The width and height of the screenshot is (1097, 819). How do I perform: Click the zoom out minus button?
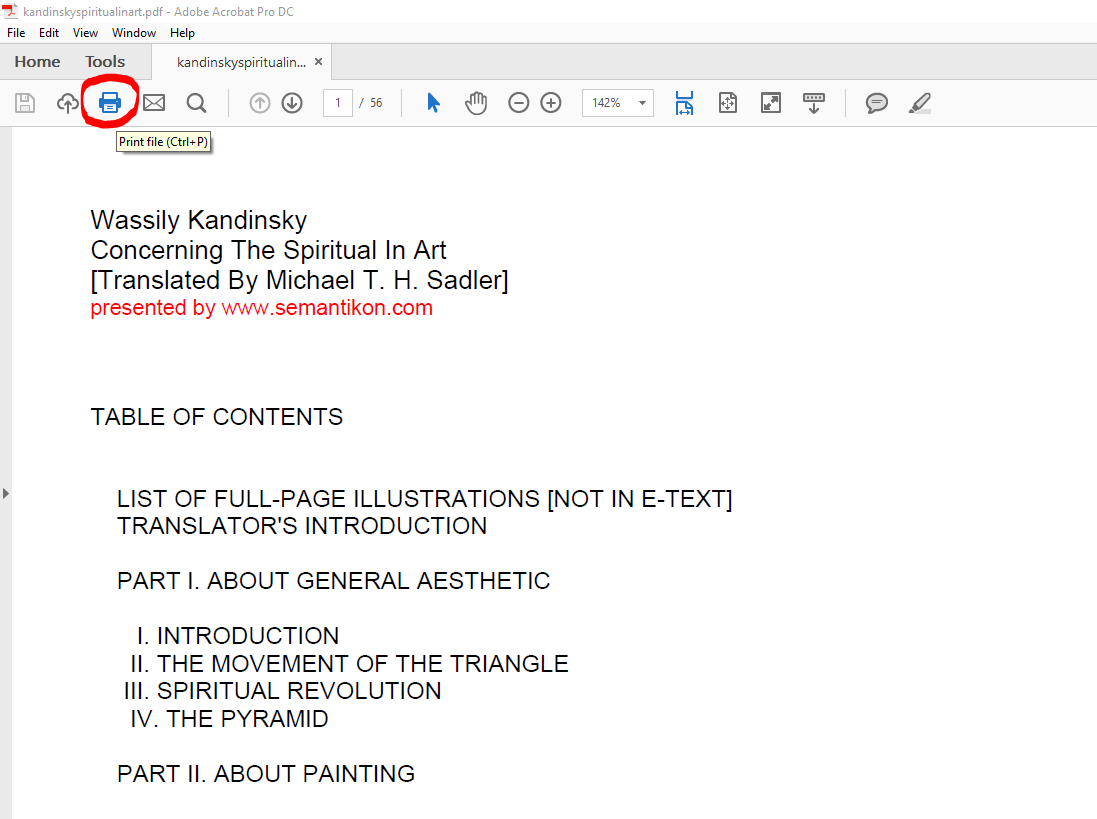point(518,103)
